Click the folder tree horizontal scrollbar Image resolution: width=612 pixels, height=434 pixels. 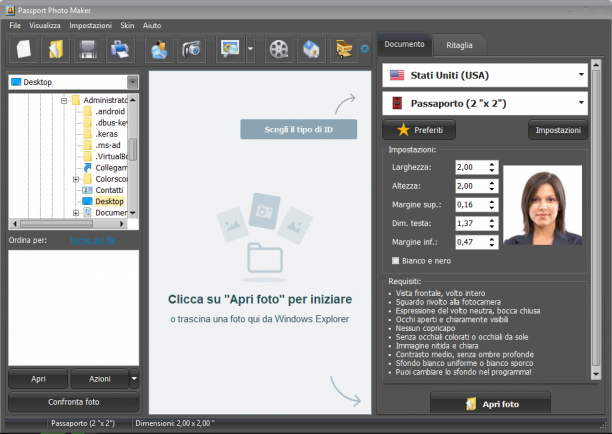68,224
